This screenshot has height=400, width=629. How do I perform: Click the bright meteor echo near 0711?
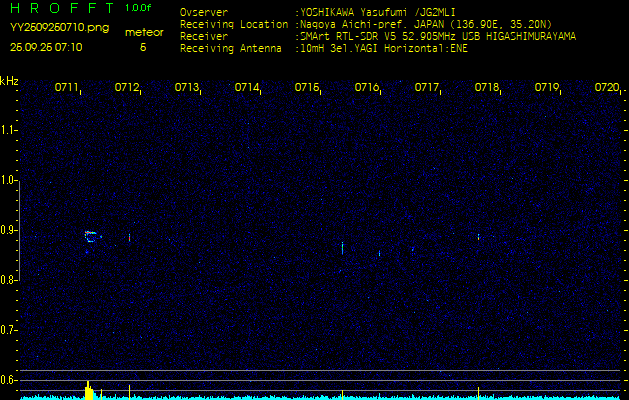pos(91,236)
